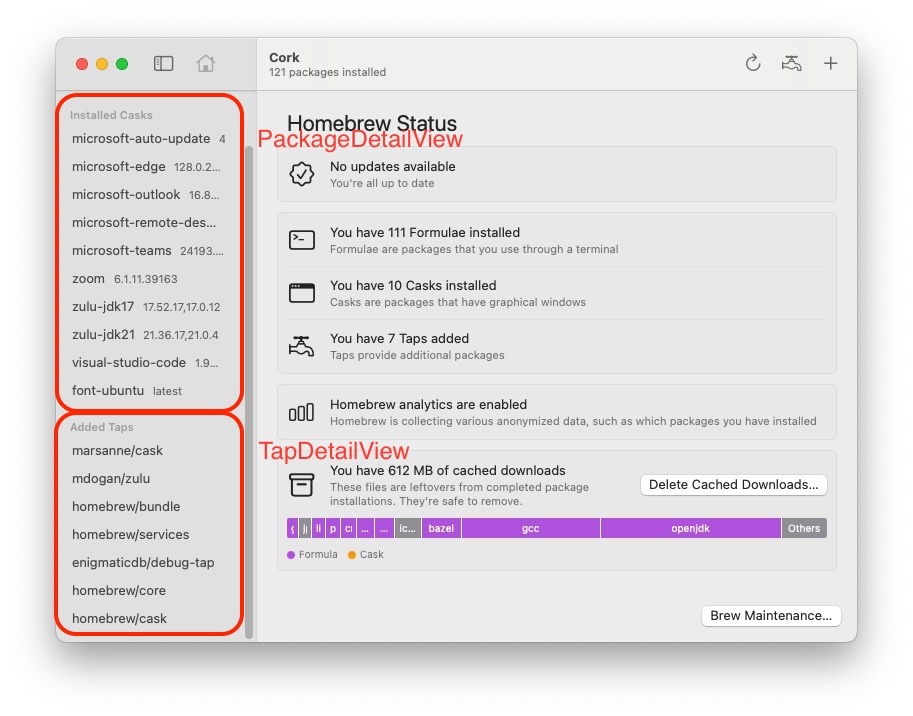Install a package with the plus icon
The height and width of the screenshot is (716, 913).
tap(830, 63)
